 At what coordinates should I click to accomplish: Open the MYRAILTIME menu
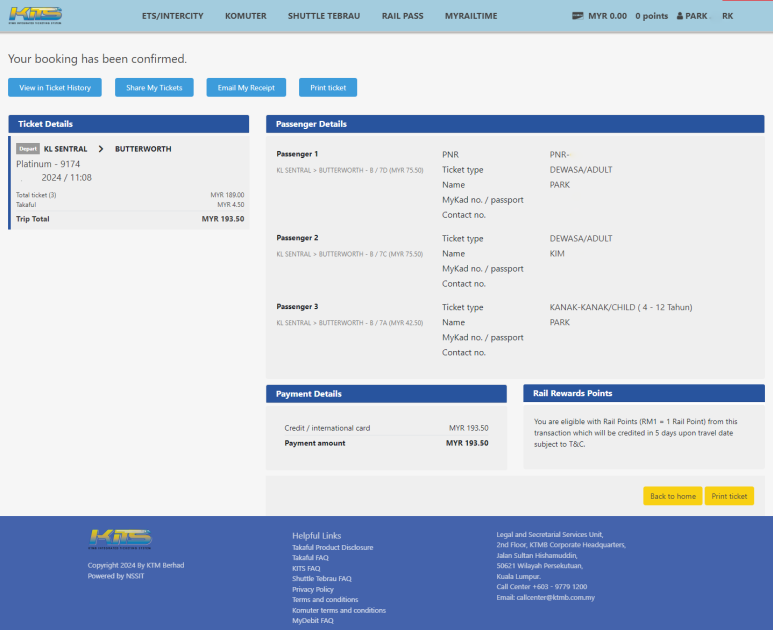[471, 16]
